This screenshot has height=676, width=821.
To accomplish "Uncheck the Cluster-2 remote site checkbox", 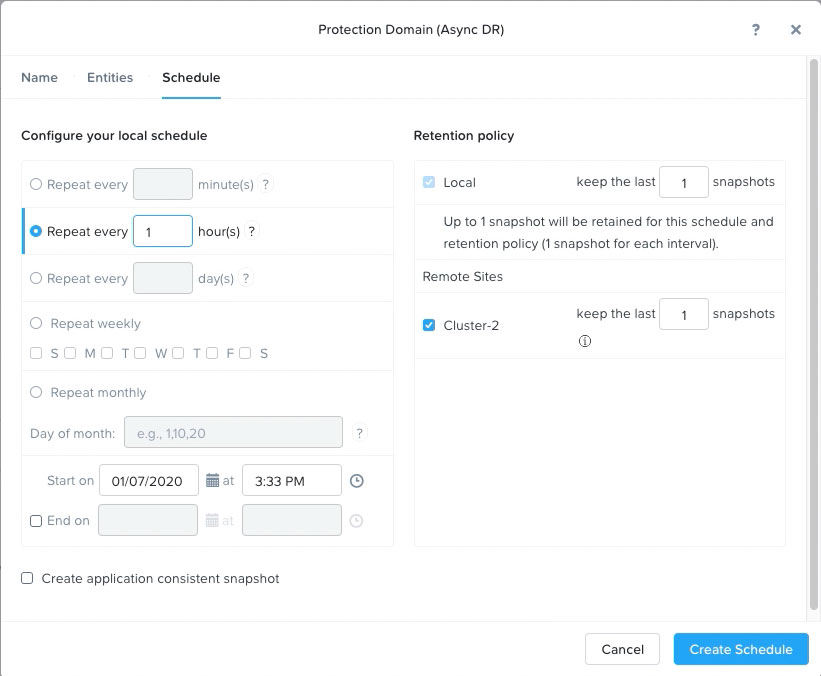I will (x=429, y=325).
